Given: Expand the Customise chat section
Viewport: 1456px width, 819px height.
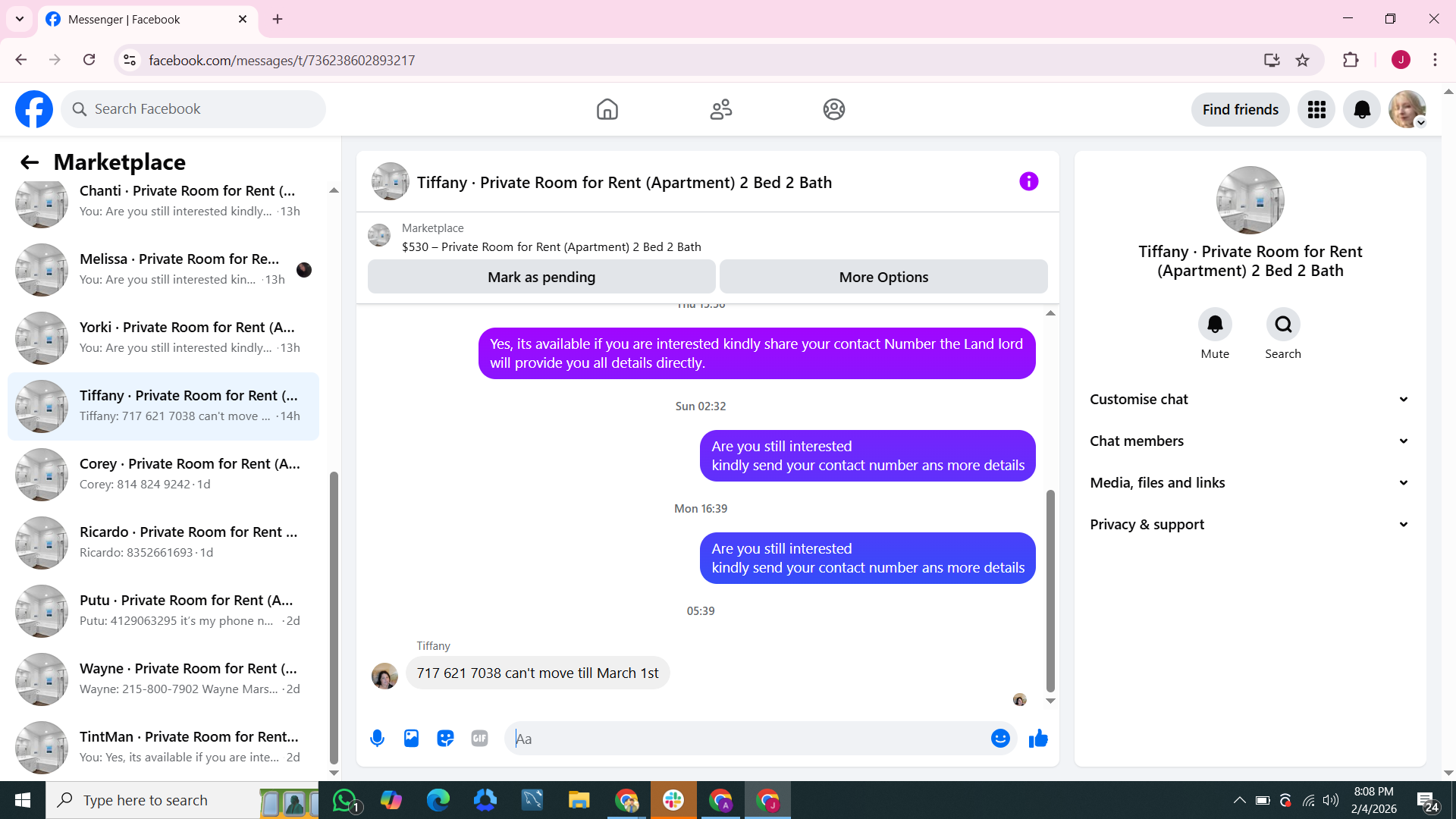Looking at the screenshot, I should tap(1250, 399).
